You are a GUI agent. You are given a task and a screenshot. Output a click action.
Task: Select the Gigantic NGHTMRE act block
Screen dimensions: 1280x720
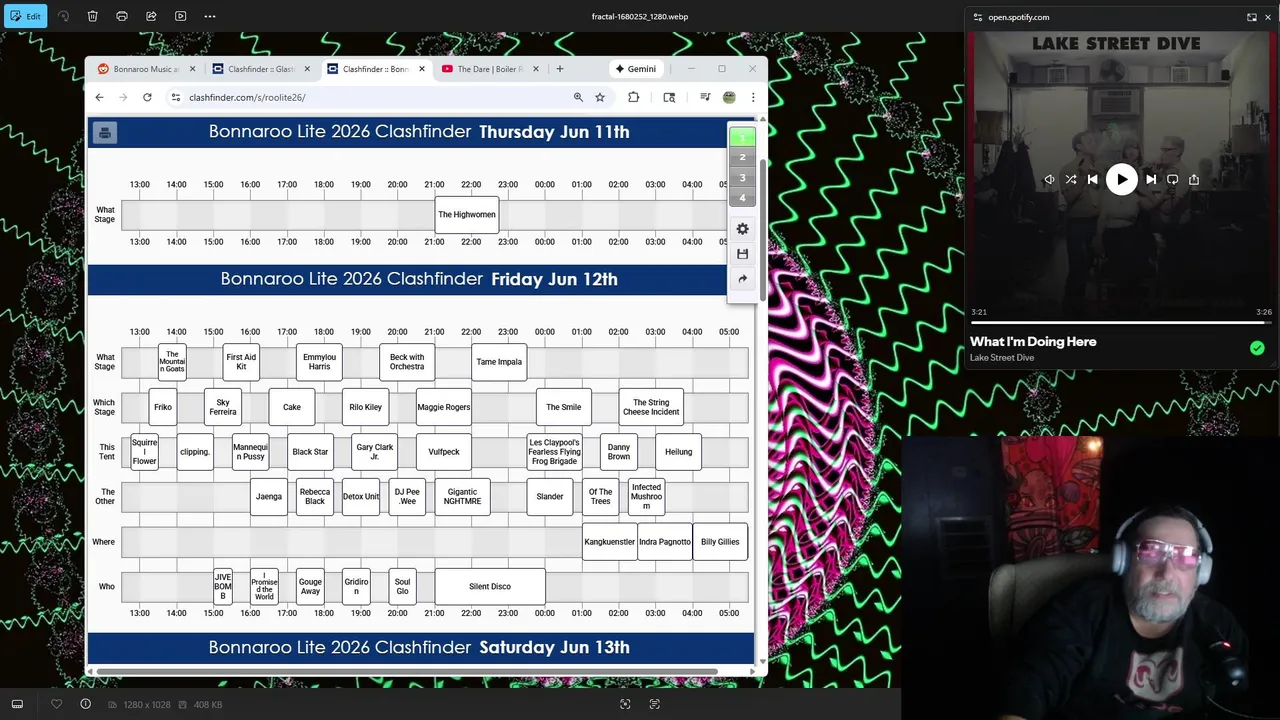[x=462, y=496]
